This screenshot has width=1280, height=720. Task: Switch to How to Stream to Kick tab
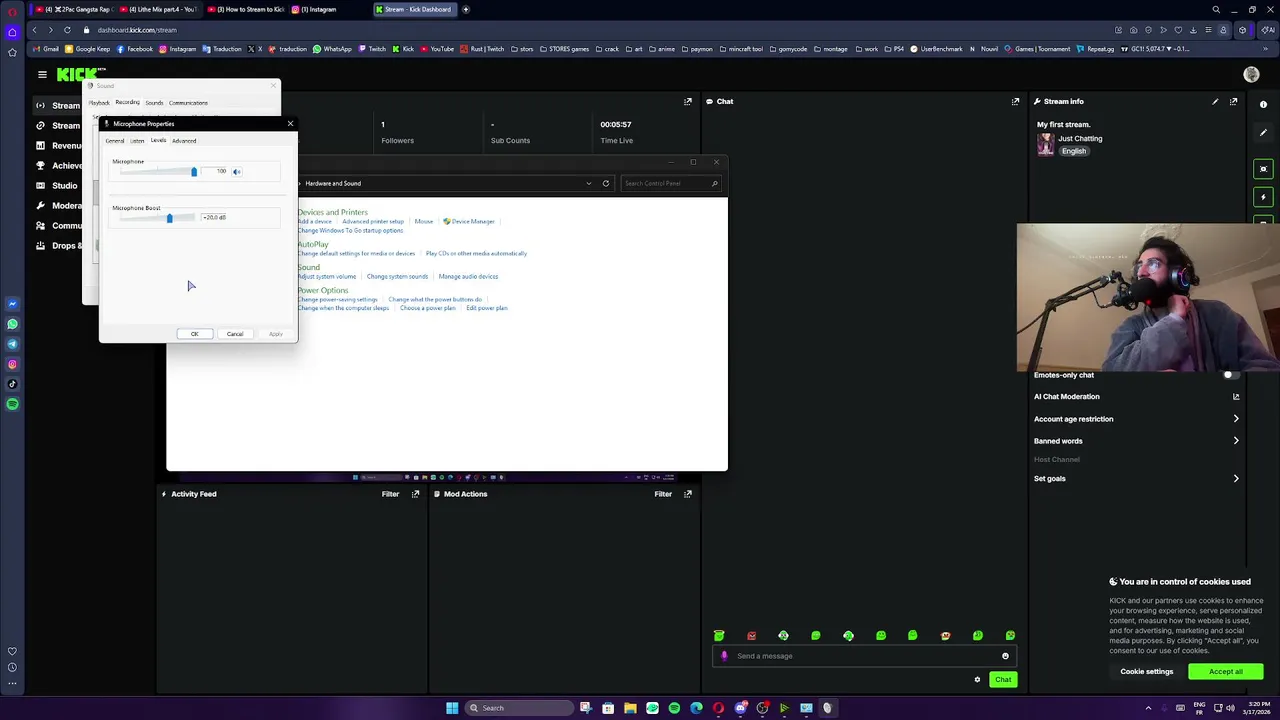[x=247, y=9]
